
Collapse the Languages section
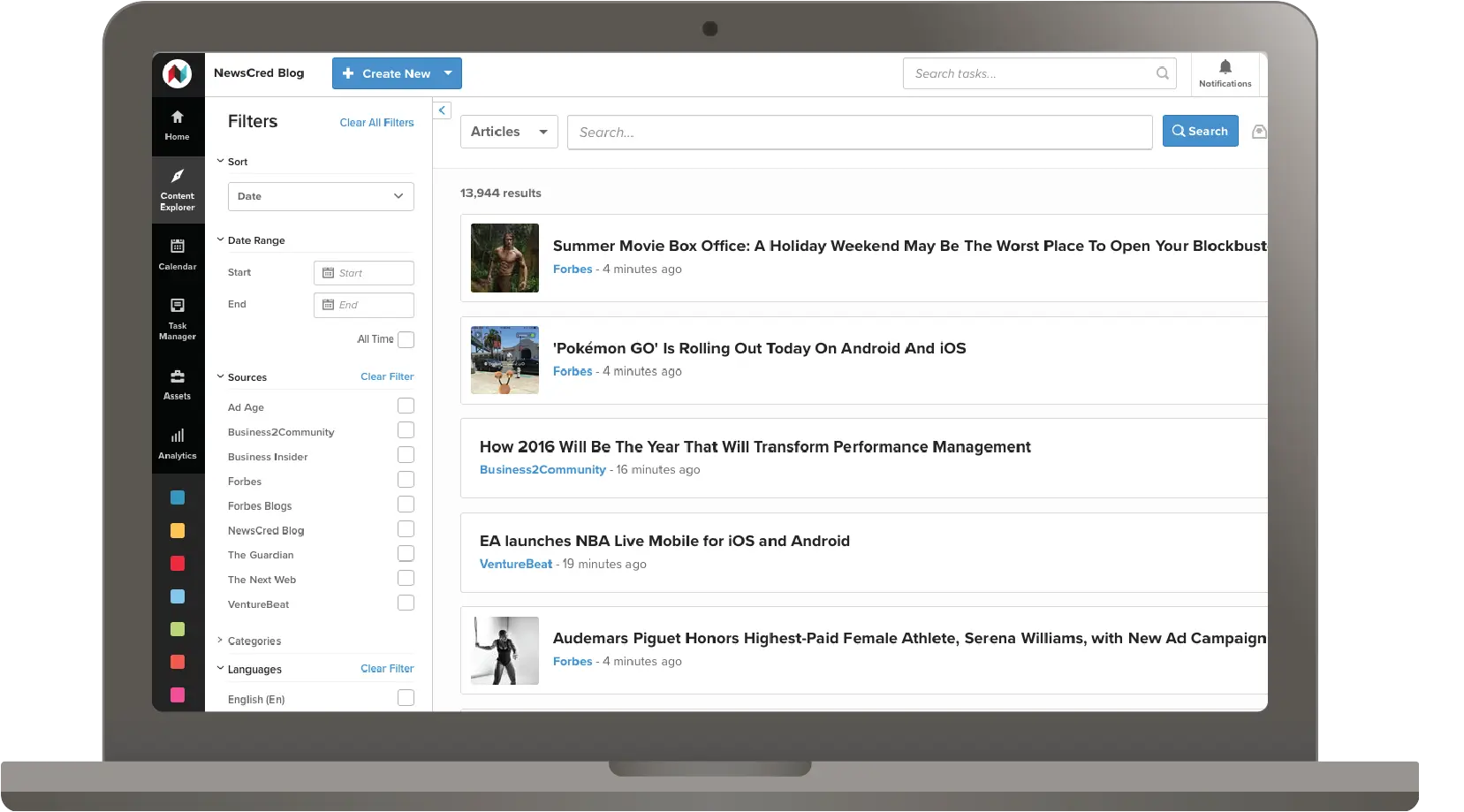click(220, 669)
